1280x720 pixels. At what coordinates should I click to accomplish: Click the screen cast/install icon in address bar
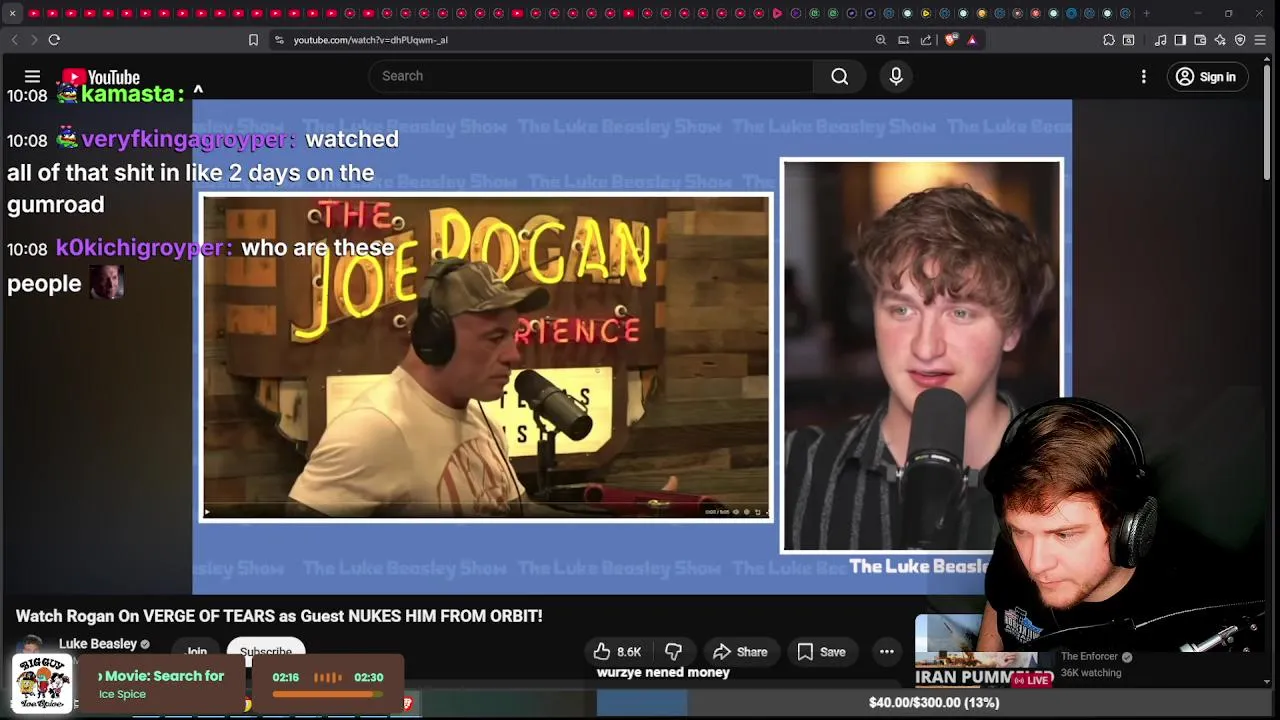(x=903, y=40)
